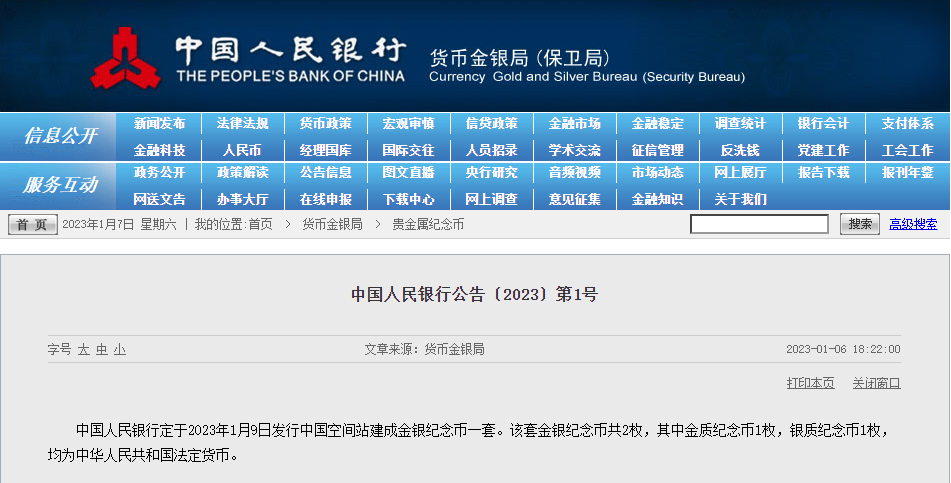Open 意见征集 section
951x483 pixels.
(574, 199)
